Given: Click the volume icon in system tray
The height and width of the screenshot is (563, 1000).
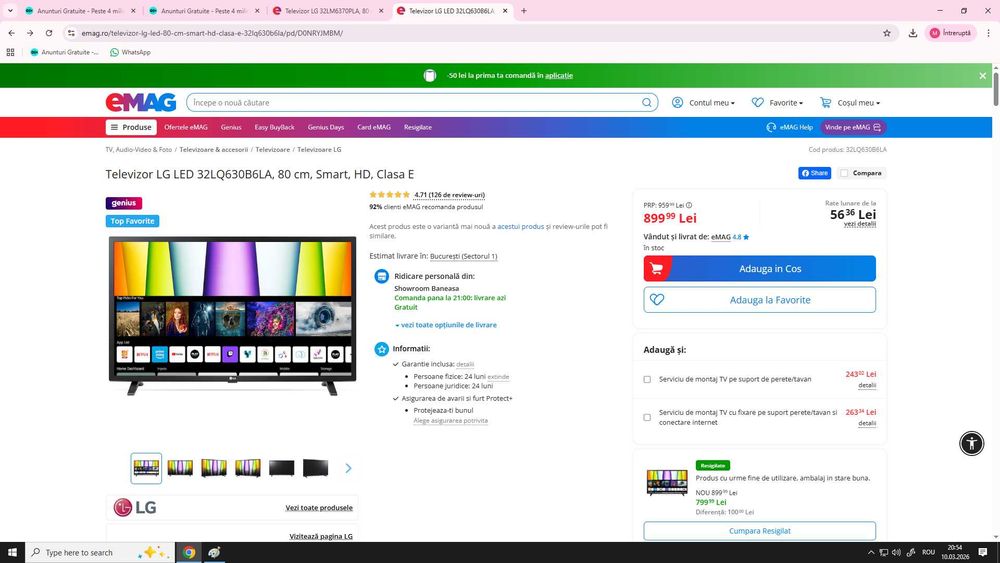Looking at the screenshot, I should click(x=897, y=552).
